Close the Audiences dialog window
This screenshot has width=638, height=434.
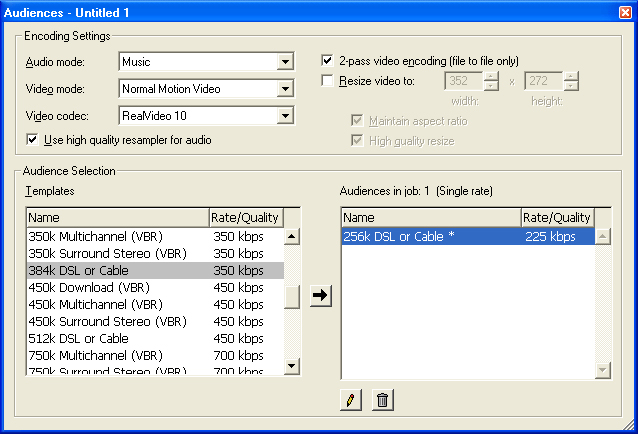624,13
